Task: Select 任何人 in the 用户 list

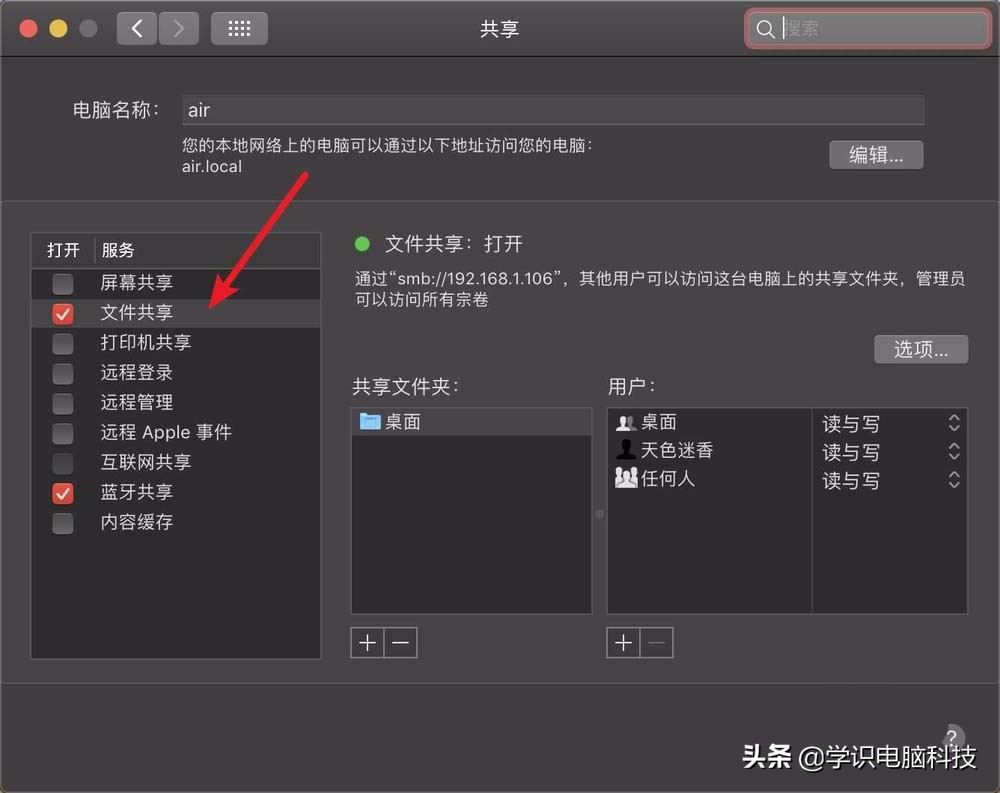Action: [x=709, y=478]
